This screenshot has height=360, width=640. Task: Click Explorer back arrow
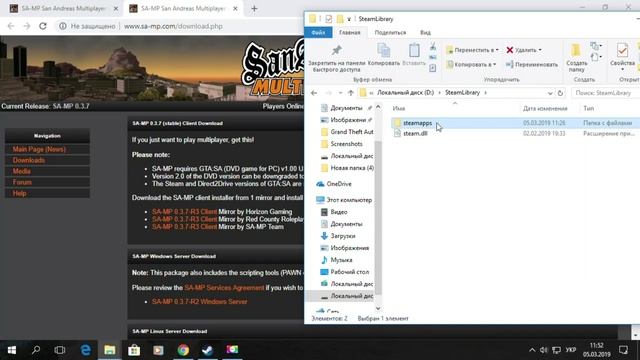pyautogui.click(x=314, y=93)
